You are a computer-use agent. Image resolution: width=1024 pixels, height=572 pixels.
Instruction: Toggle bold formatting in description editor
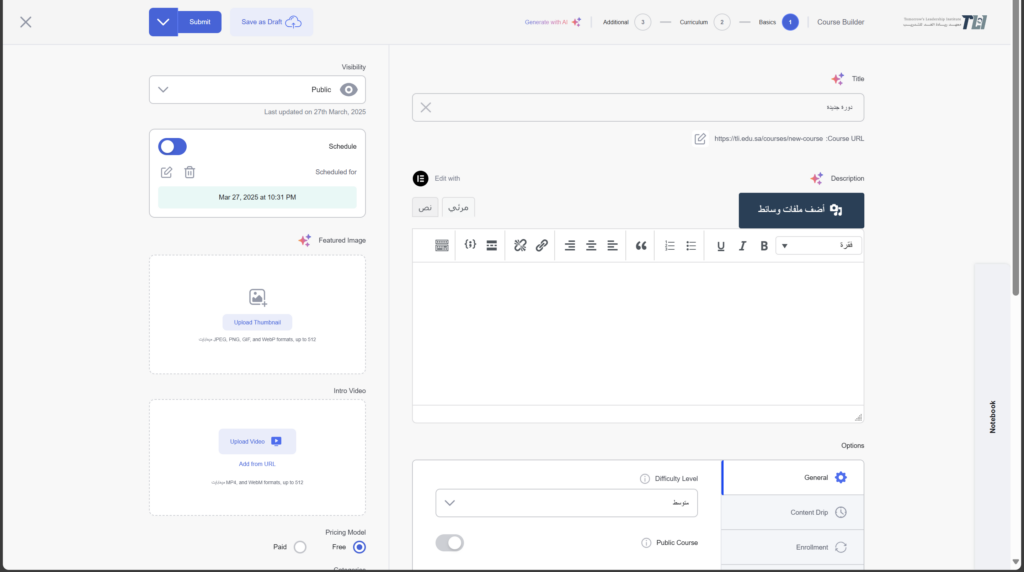point(764,246)
